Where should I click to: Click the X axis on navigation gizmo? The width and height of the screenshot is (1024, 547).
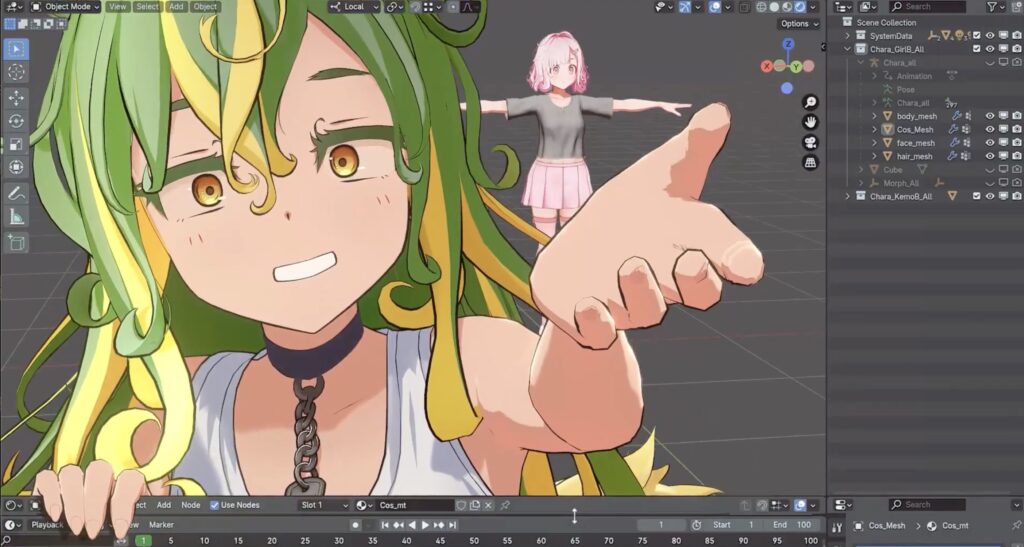tap(767, 66)
